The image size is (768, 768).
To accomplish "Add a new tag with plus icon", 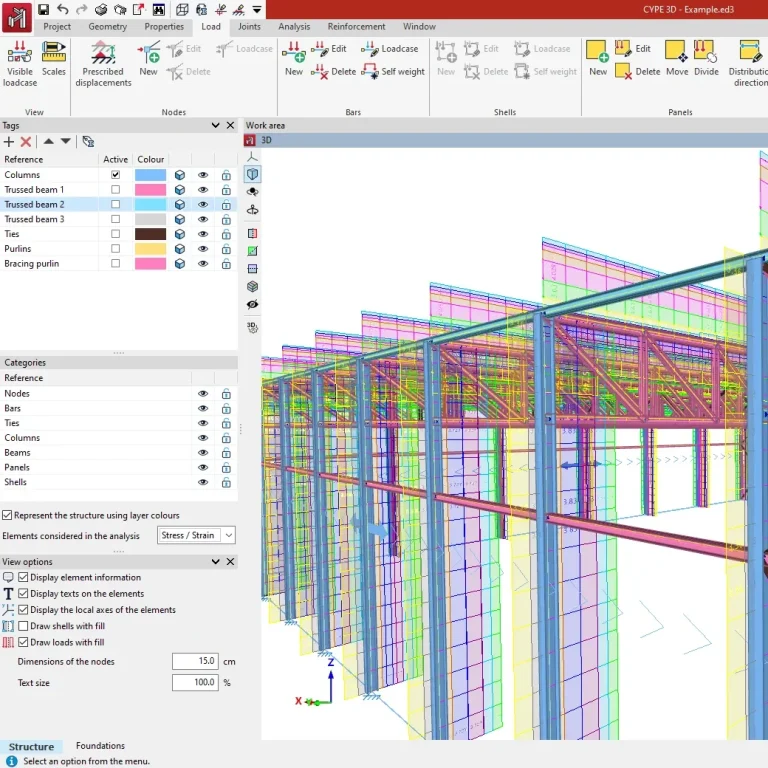I will pos(9,142).
